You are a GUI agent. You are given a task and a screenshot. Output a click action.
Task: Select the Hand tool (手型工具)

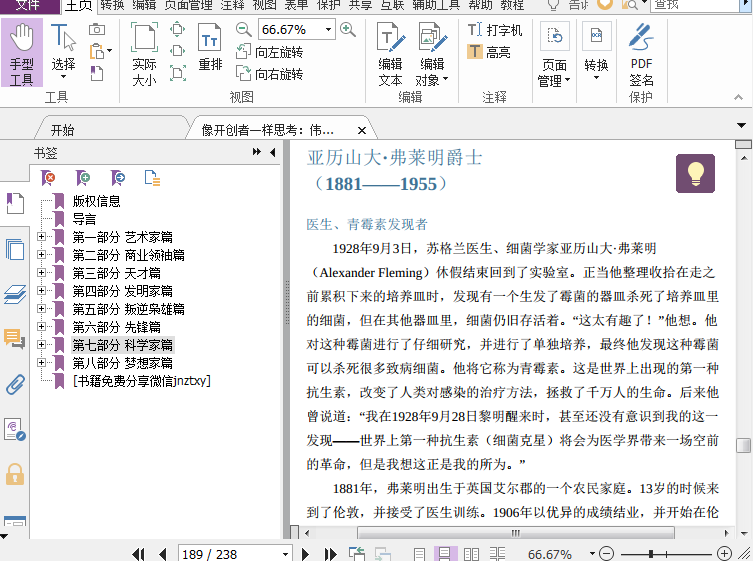22,53
